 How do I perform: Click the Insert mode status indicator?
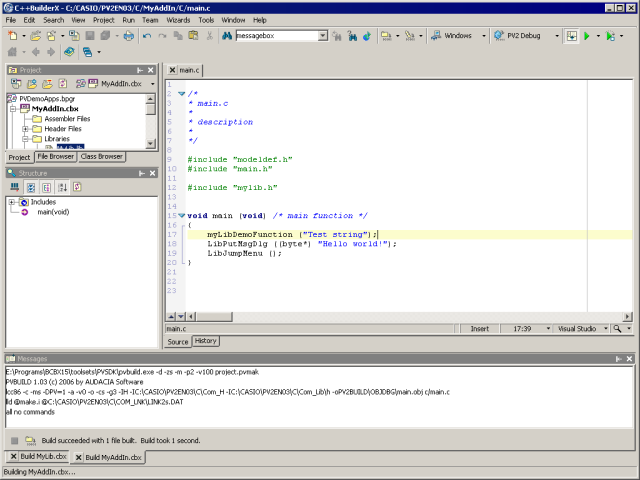point(480,329)
